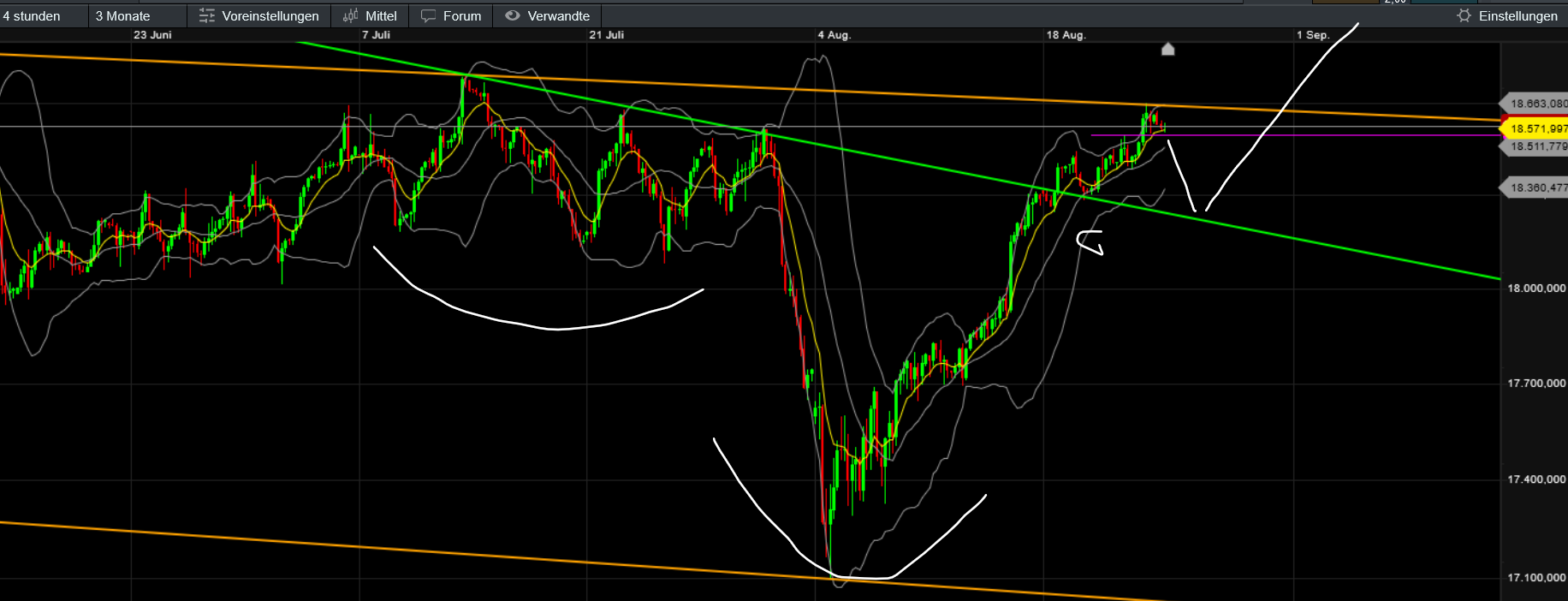Click the 1 Sep. date label
This screenshot has width=1568, height=601.
tap(1313, 35)
